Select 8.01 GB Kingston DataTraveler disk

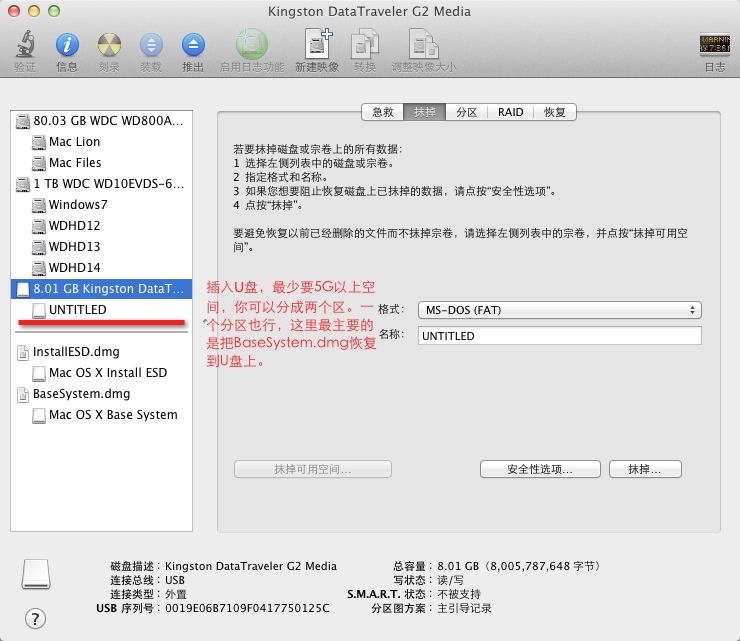[101, 288]
